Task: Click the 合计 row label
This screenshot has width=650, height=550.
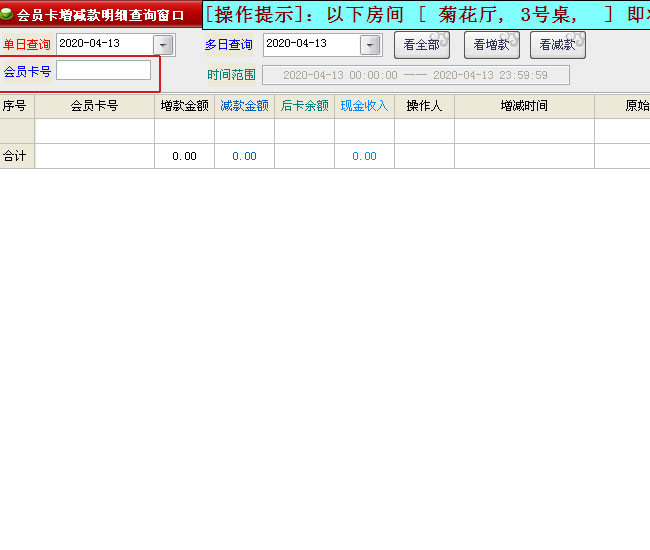Action: [15, 156]
